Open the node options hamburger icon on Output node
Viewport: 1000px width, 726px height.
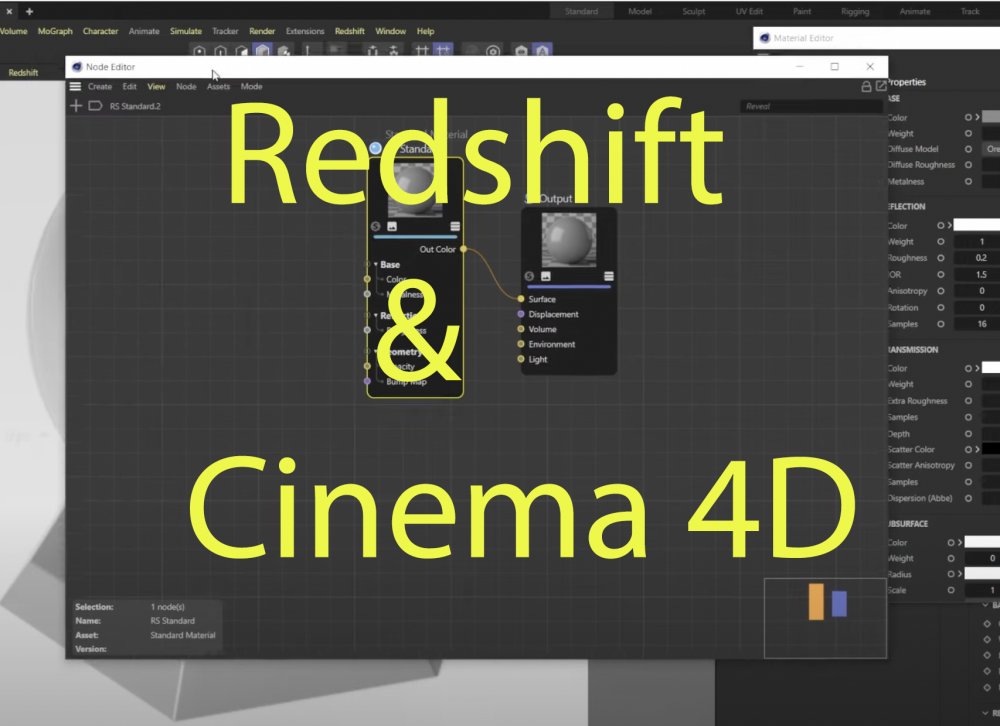click(x=609, y=275)
